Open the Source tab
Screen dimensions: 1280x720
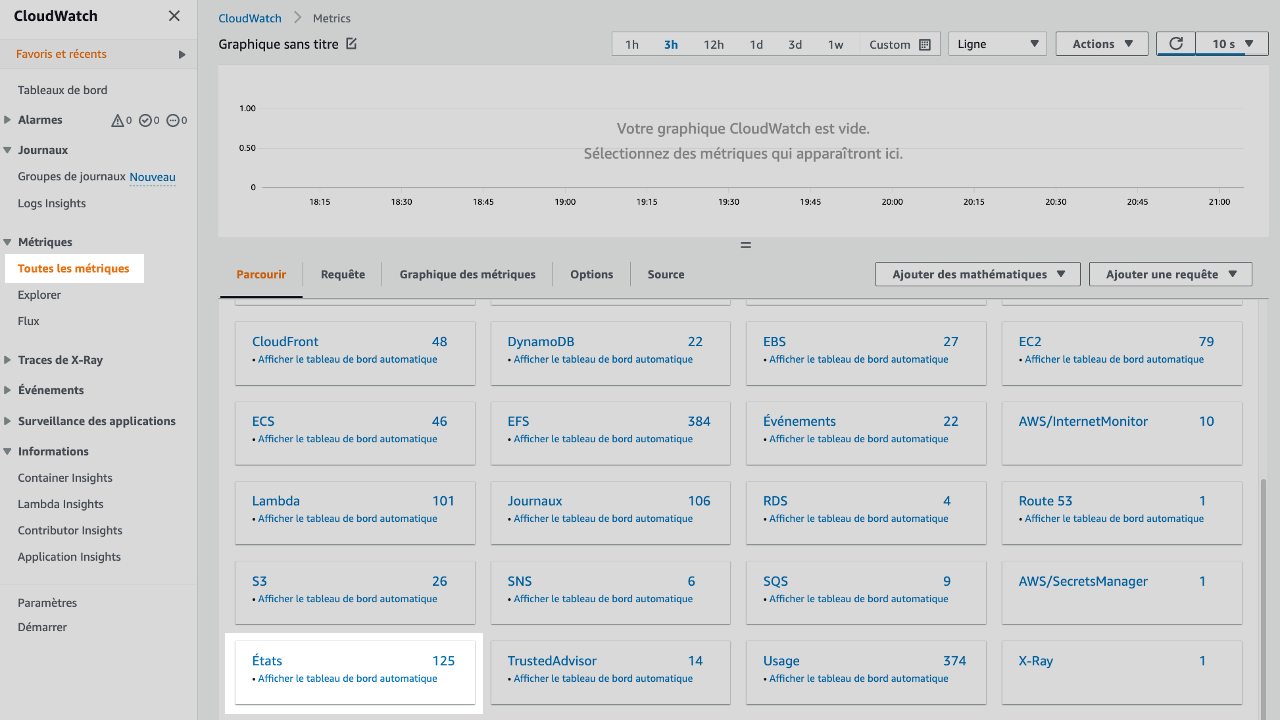(666, 274)
